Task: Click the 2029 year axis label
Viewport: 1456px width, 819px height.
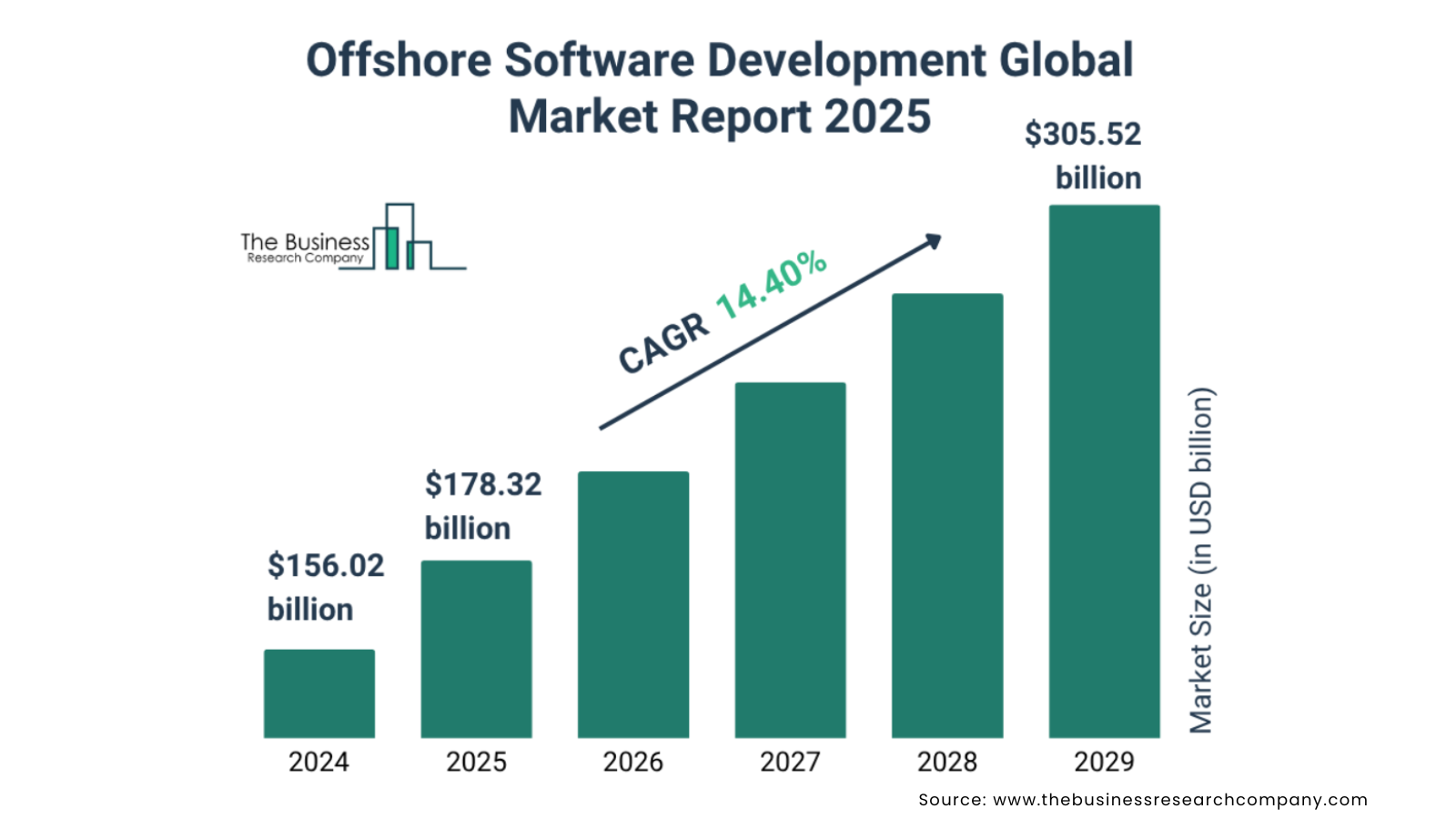Action: coord(1104,762)
